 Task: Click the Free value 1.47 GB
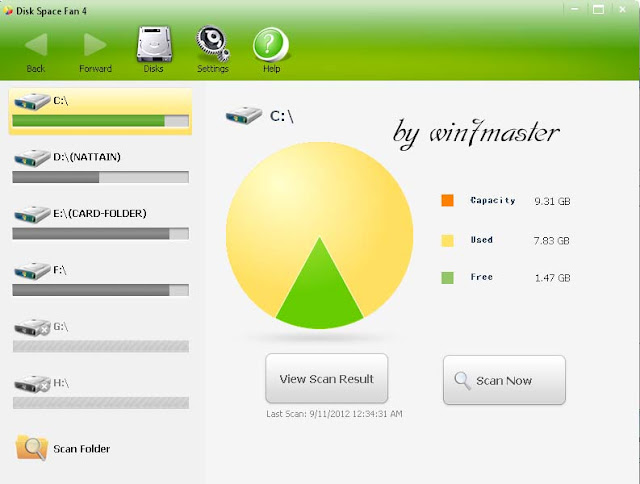(553, 278)
